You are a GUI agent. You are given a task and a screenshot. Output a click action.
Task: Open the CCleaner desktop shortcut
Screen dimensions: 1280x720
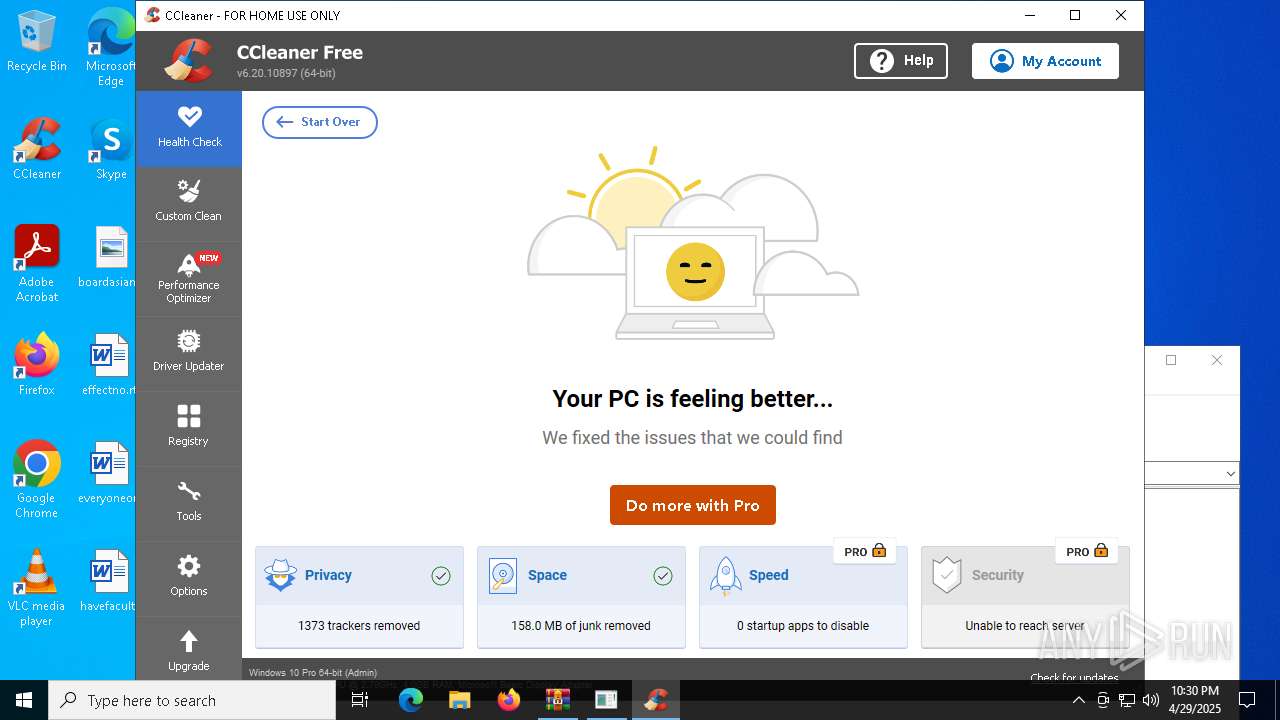[x=37, y=149]
